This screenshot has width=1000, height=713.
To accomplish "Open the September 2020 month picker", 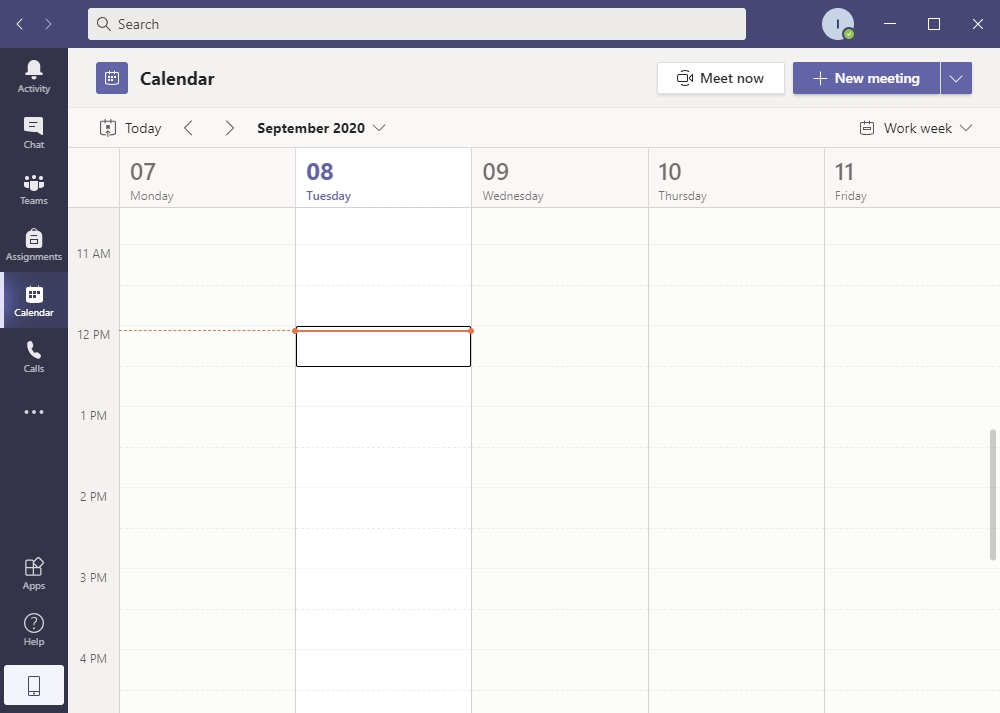I will (321, 128).
